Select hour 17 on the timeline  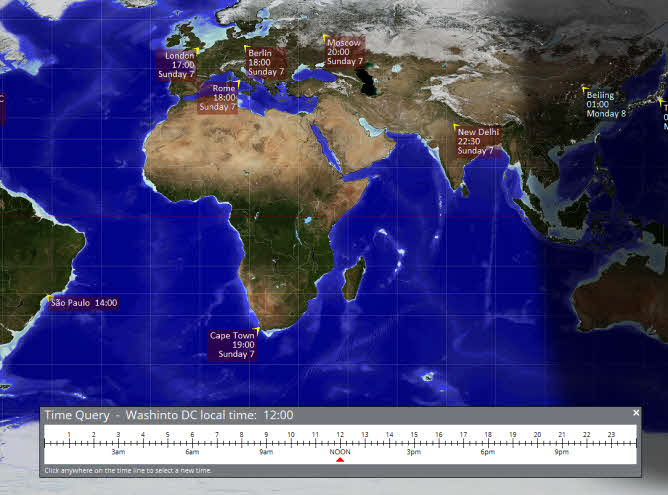pyautogui.click(x=464, y=435)
